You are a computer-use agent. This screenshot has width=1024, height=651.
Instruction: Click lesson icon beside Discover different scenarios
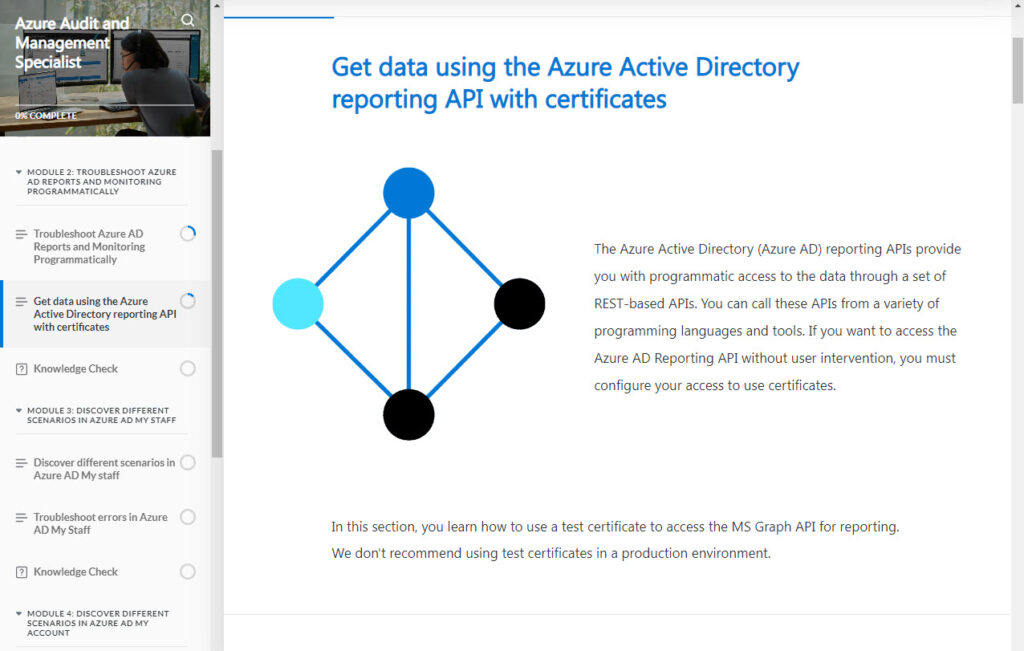[x=21, y=463]
